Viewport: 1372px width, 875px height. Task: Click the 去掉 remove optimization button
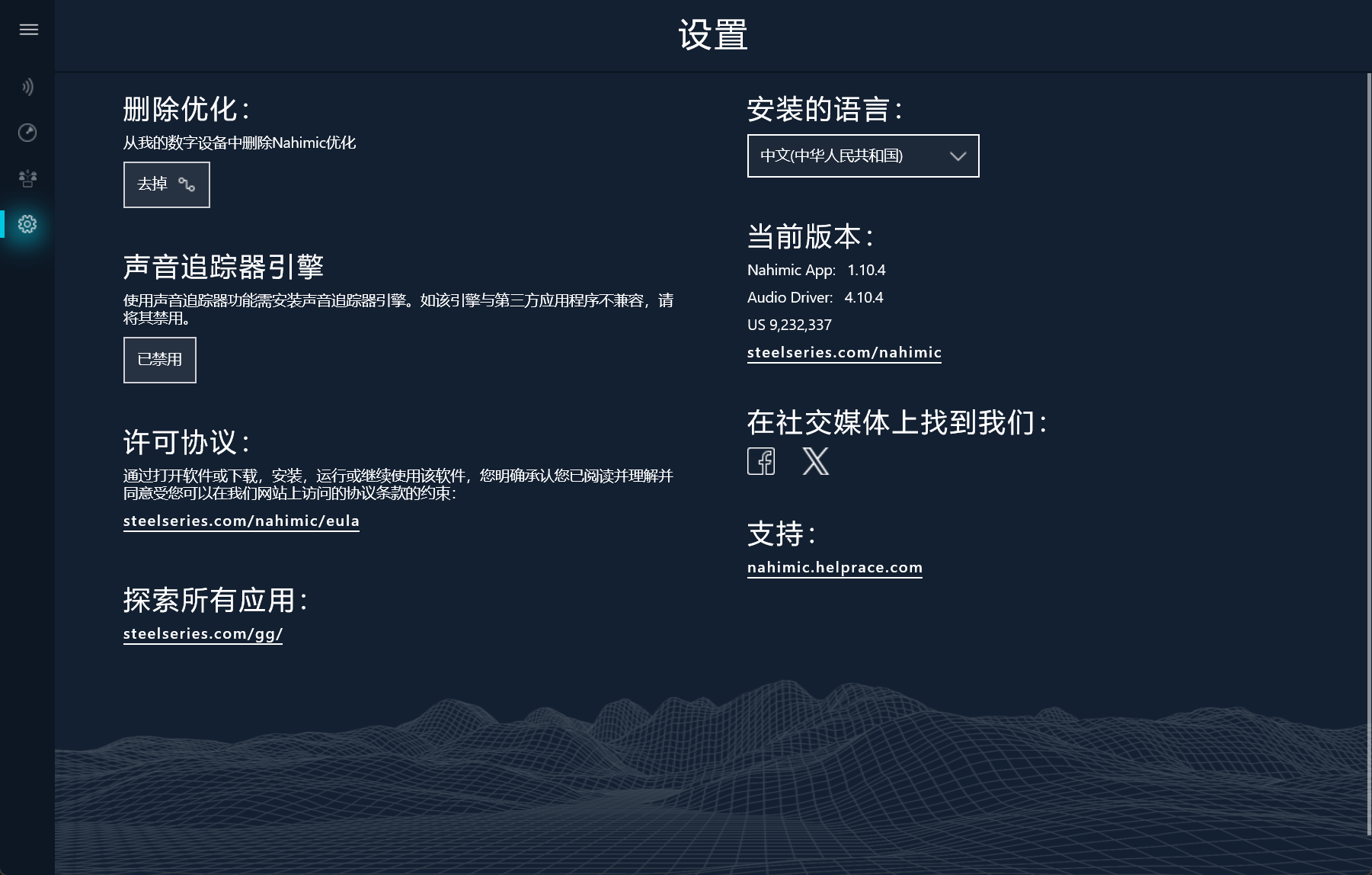167,184
